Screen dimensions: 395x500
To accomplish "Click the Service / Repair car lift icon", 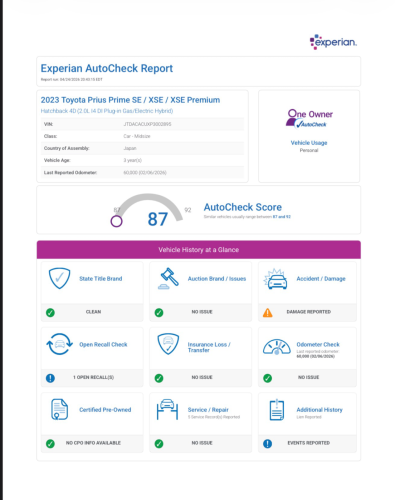I will 167,409.
